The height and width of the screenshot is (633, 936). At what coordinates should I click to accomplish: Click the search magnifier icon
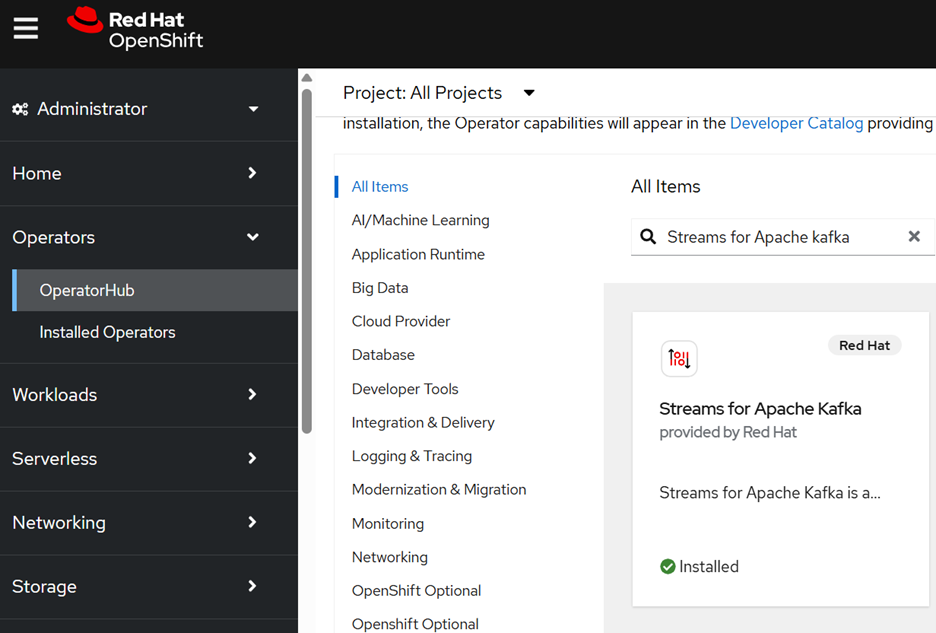click(649, 237)
